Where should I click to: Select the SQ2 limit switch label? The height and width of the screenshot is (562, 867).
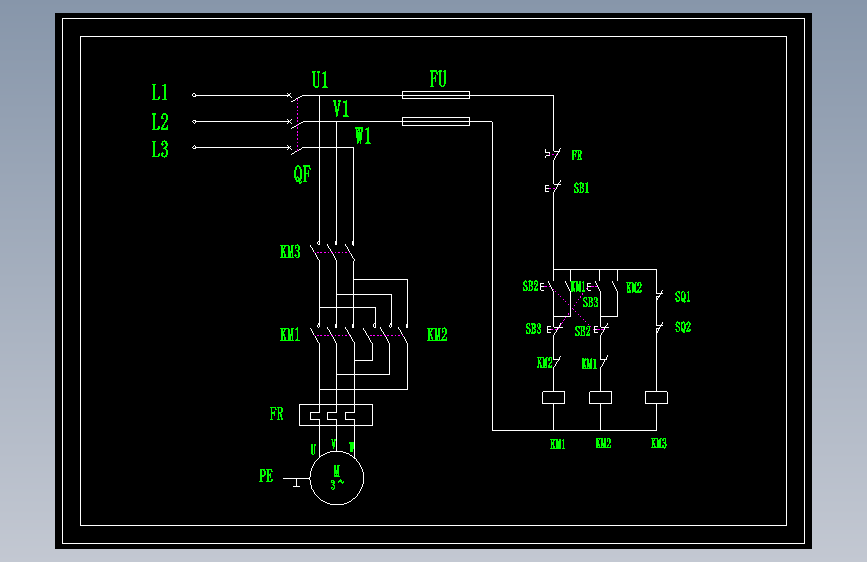pyautogui.click(x=683, y=327)
